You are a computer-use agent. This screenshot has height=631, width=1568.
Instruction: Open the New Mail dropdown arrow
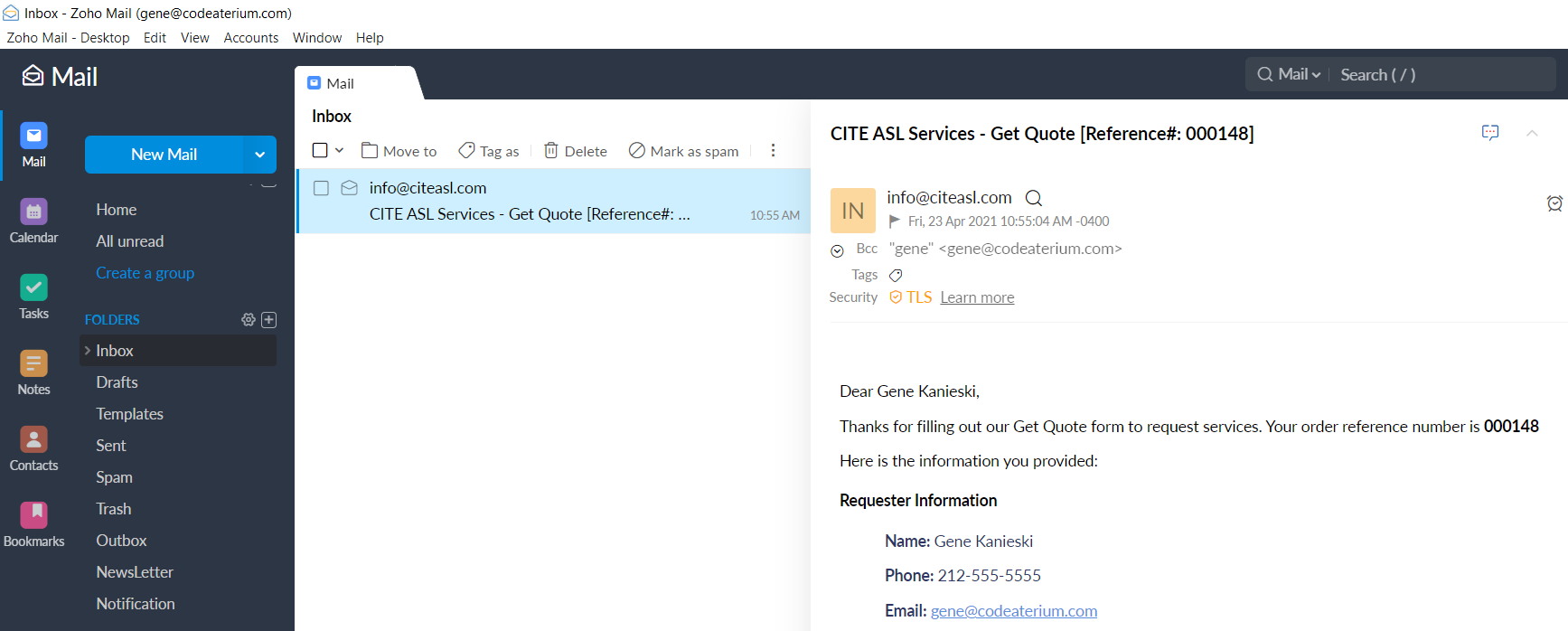pyautogui.click(x=259, y=155)
